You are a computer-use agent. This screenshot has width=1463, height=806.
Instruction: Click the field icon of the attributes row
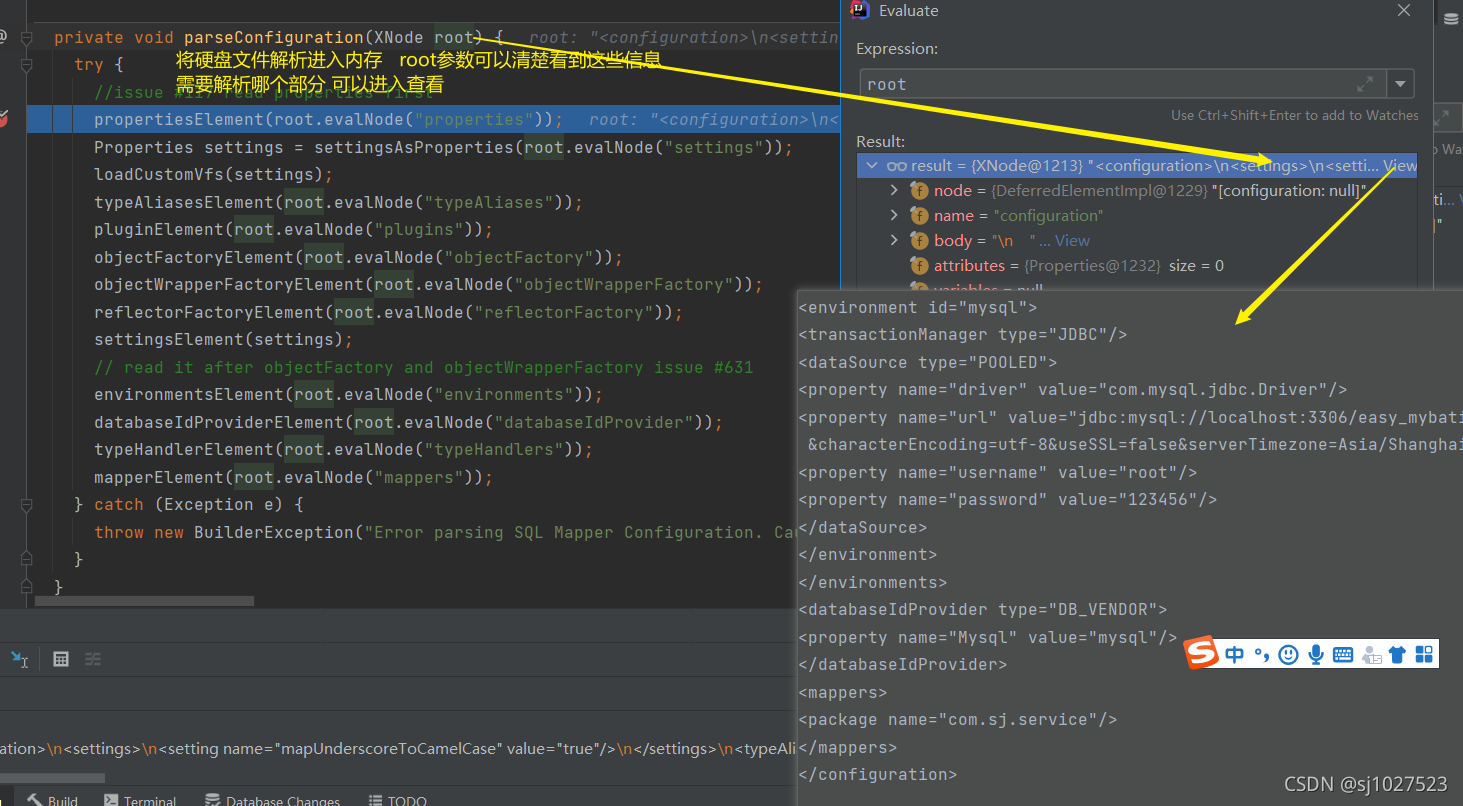[919, 265]
